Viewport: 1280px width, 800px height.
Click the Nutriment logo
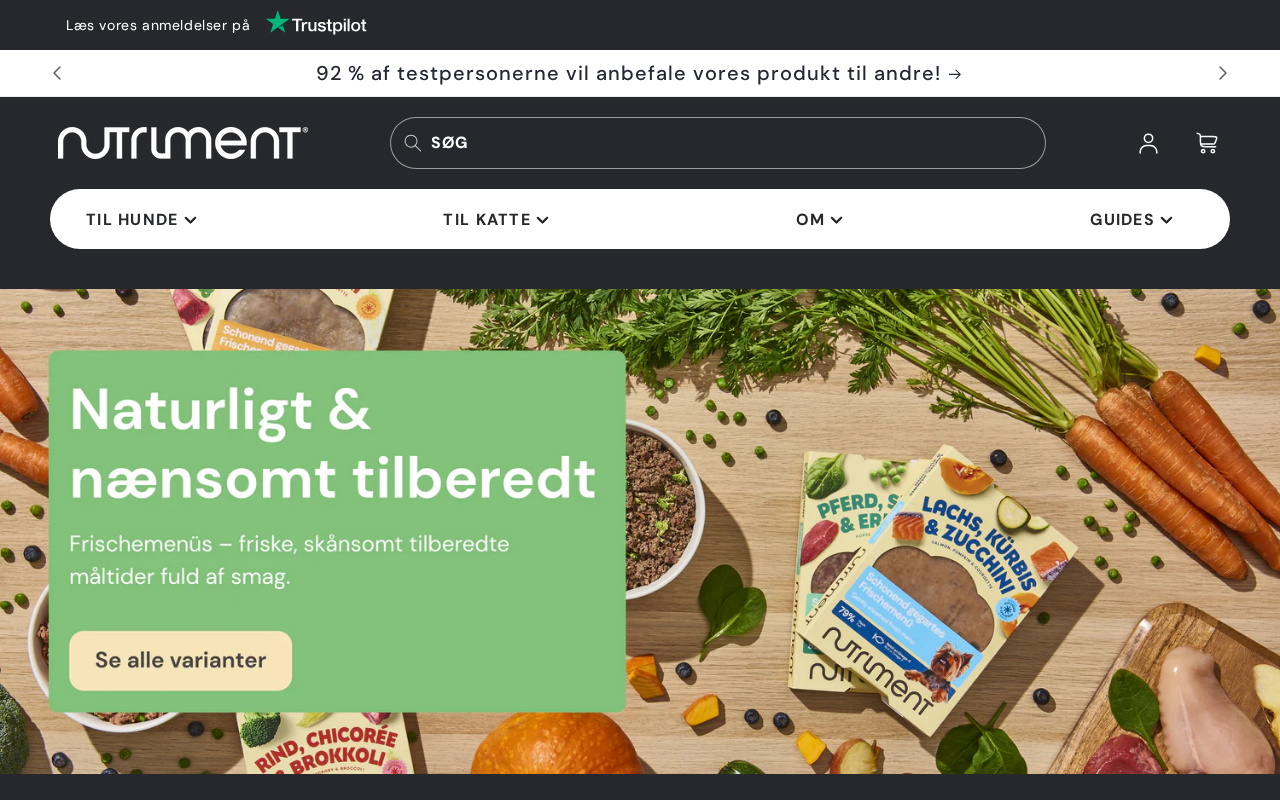coord(183,143)
